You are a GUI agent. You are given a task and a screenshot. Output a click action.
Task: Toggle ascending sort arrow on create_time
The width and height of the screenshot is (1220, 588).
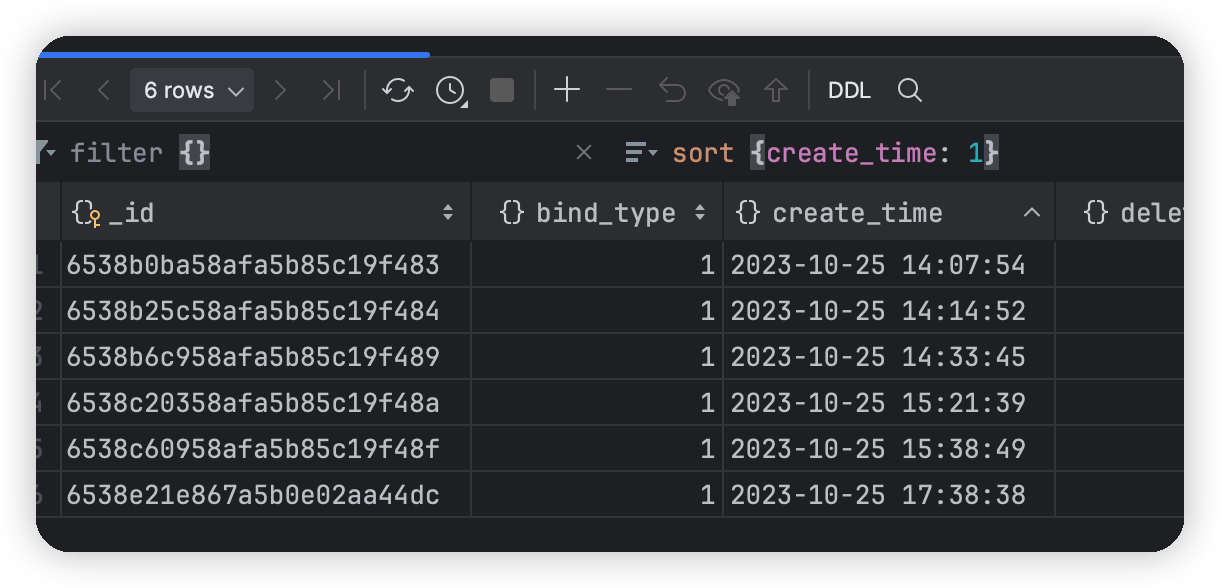click(1032, 213)
